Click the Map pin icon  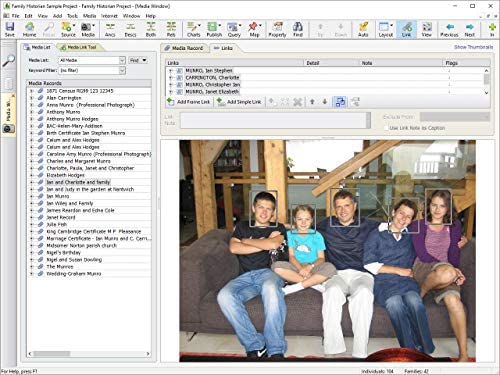(254, 29)
